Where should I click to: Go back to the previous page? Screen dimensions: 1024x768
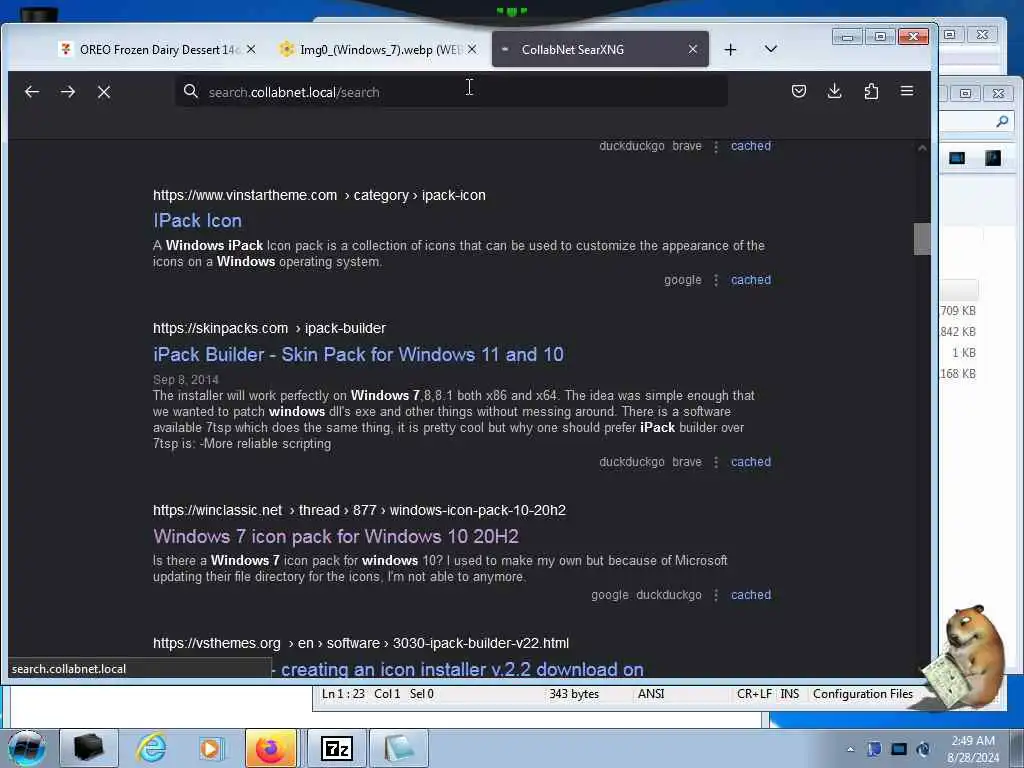pyautogui.click(x=31, y=92)
